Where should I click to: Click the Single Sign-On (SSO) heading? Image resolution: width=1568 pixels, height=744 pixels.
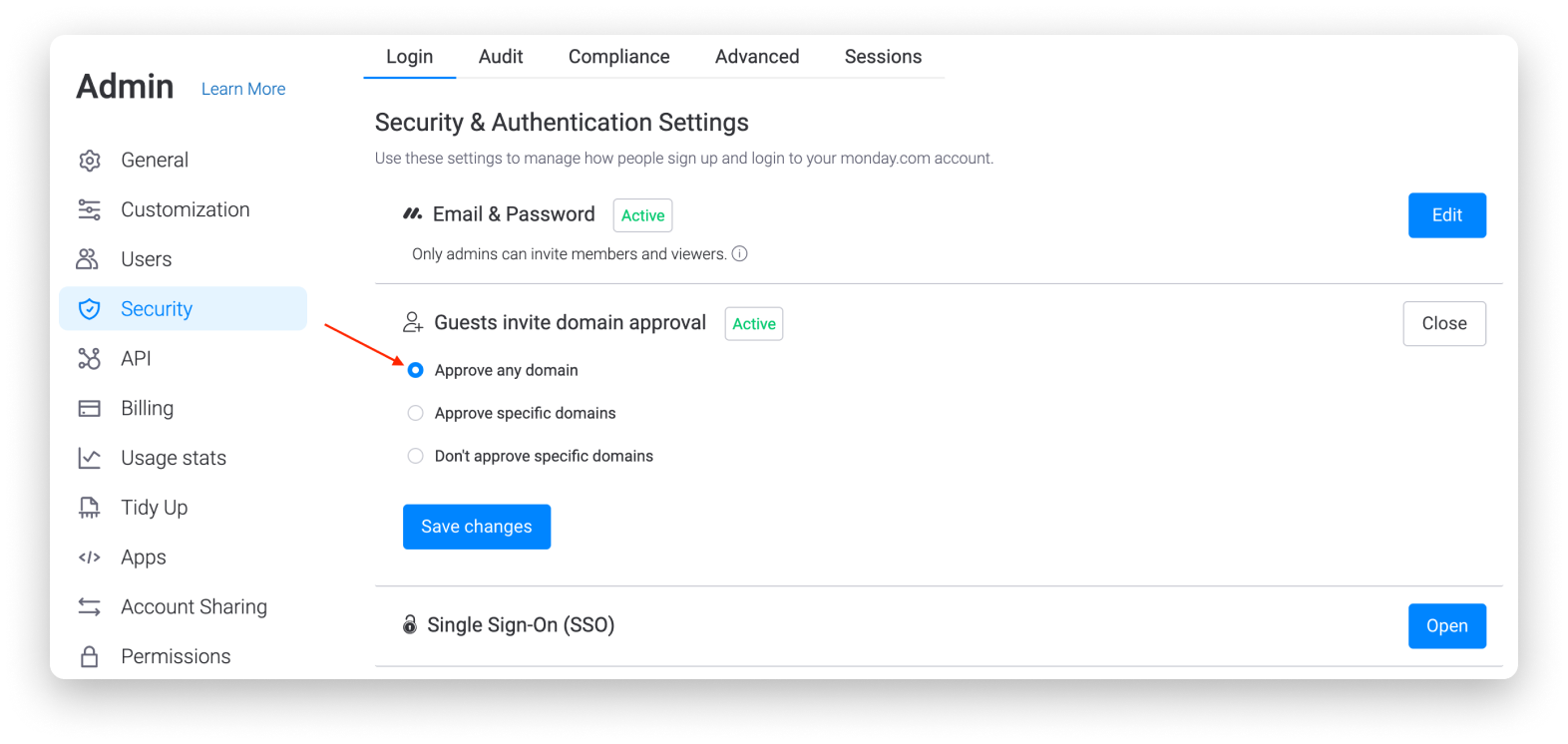521,625
